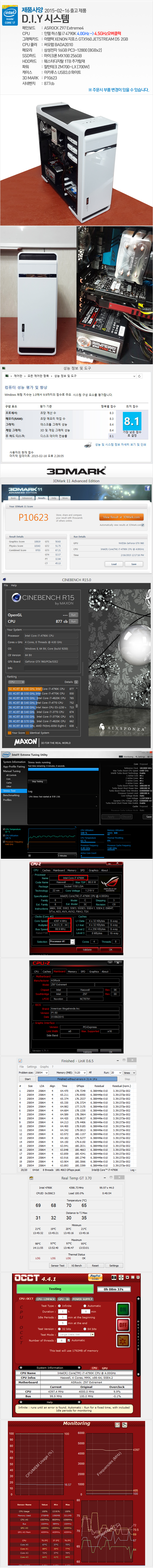This screenshot has width=153, height=1568.
Task: Open the Results tab in 3DMark
Action: pyautogui.click(x=42, y=498)
